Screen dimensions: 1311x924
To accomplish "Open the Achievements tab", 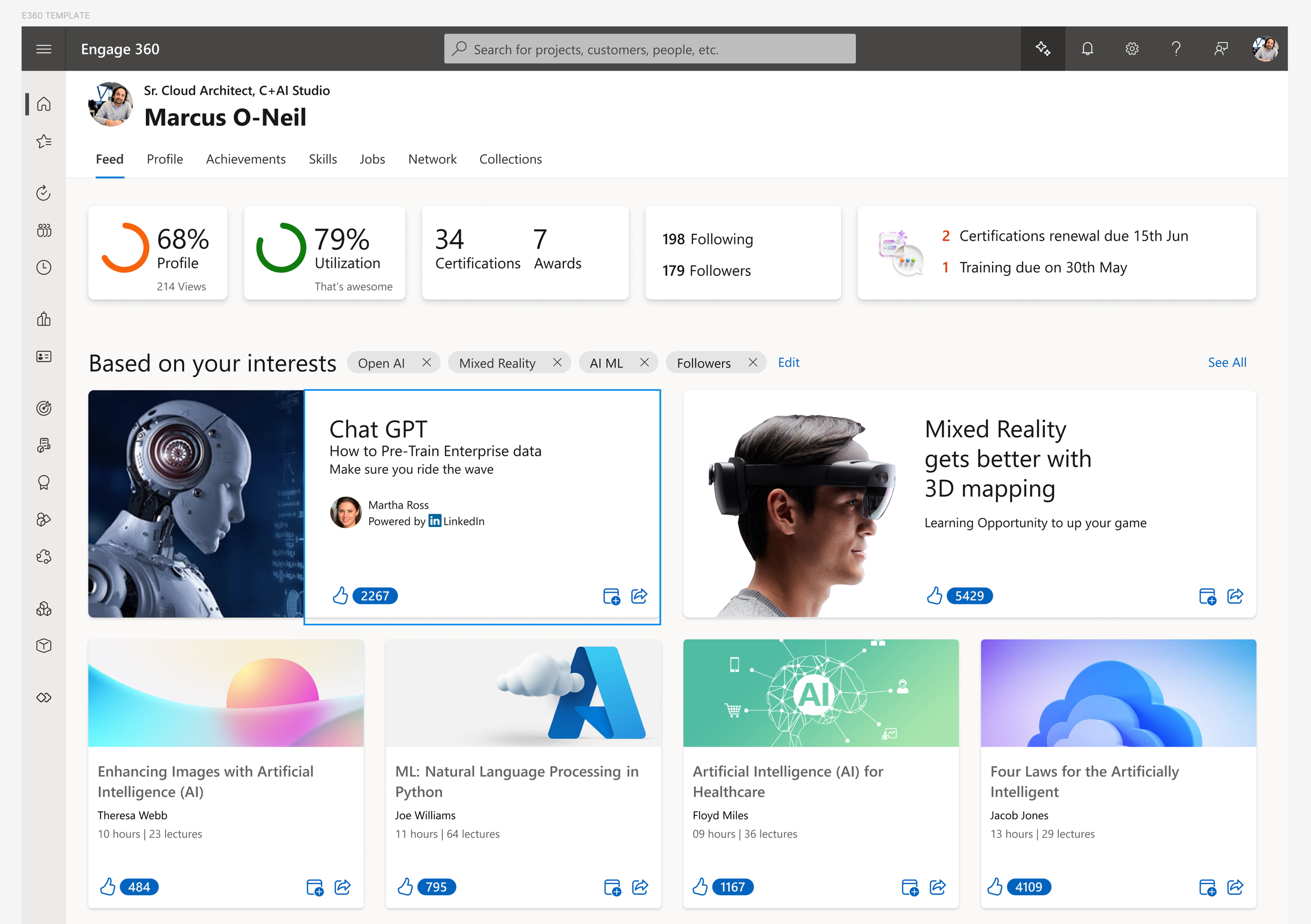I will (246, 159).
